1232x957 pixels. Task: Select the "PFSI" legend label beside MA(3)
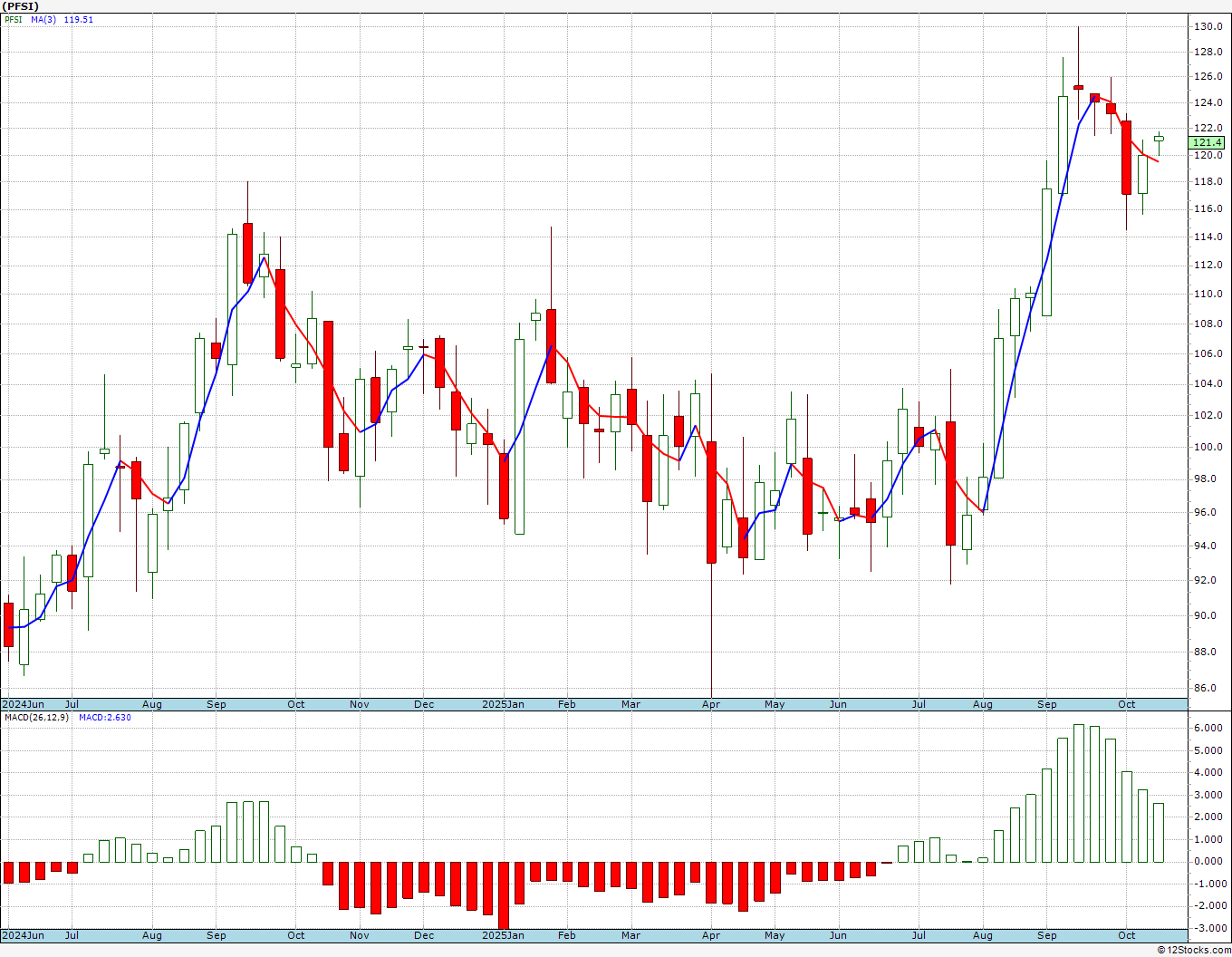point(14,19)
